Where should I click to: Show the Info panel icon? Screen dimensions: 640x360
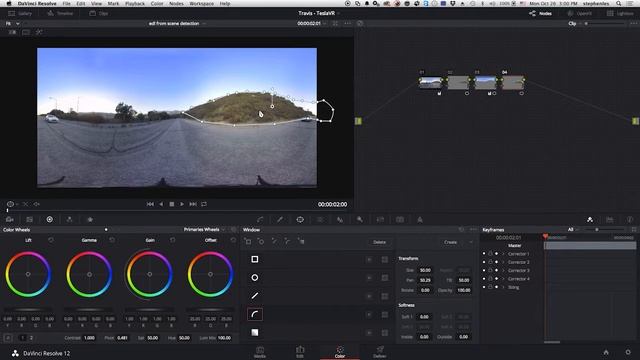pyautogui.click(x=630, y=220)
